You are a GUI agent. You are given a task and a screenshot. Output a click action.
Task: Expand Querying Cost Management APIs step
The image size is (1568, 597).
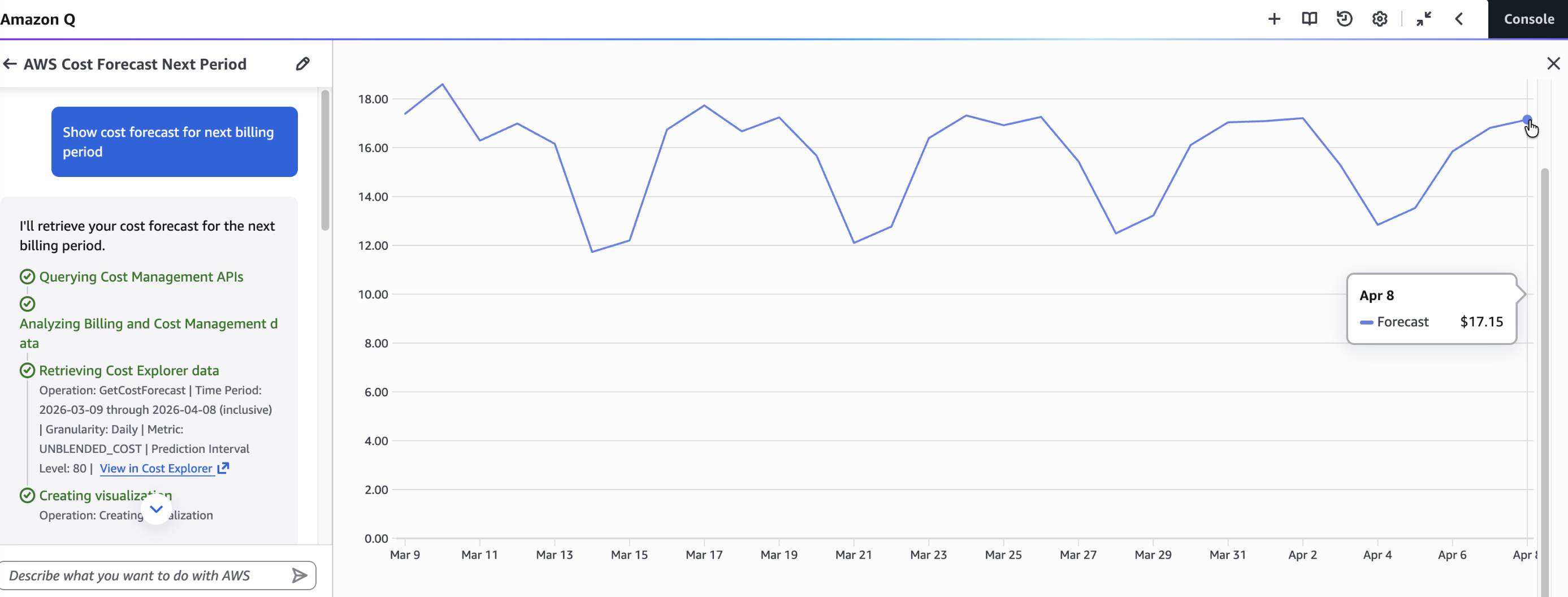141,277
